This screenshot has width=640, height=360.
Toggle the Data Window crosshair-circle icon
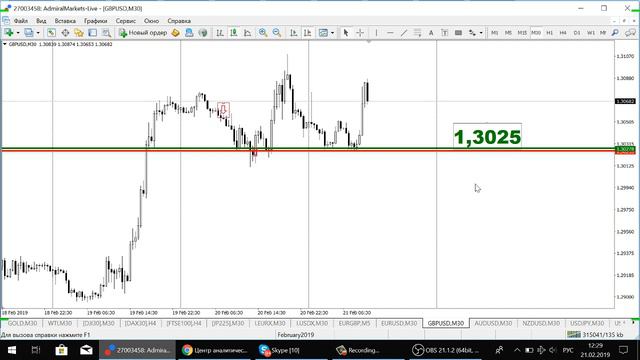[x=65, y=33]
